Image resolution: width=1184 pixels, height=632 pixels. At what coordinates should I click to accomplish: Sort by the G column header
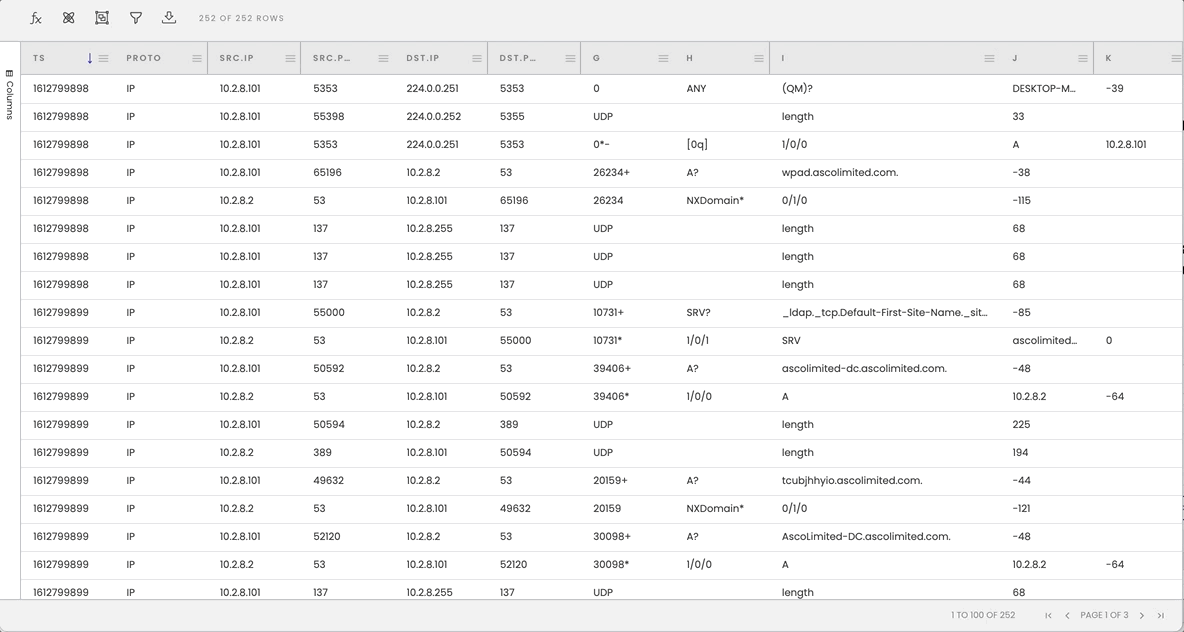click(597, 58)
